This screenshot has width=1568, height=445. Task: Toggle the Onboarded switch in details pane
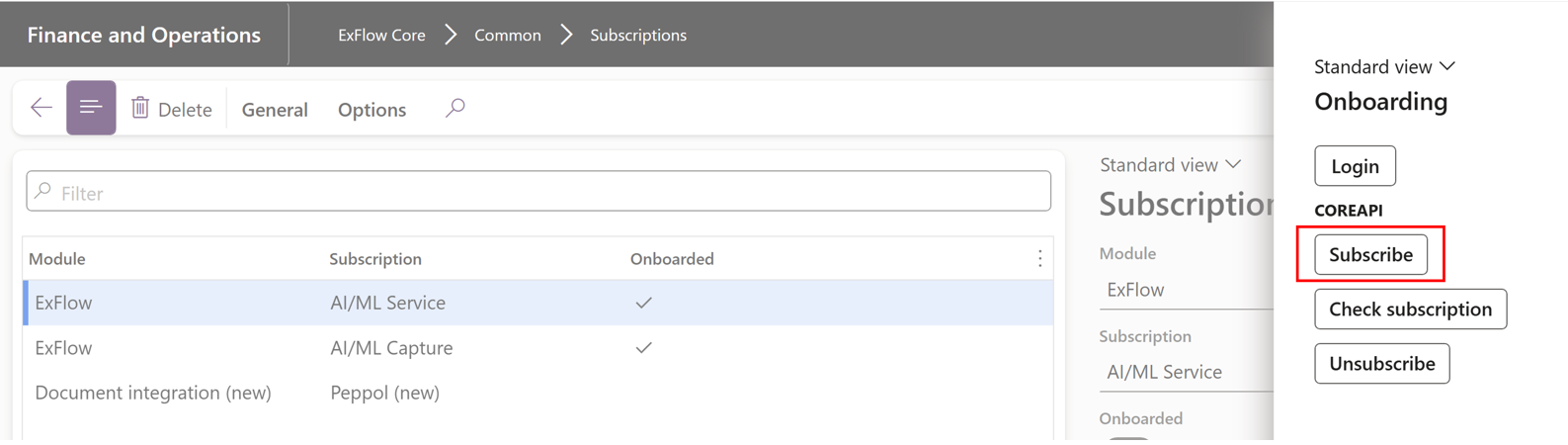pyautogui.click(x=1128, y=438)
